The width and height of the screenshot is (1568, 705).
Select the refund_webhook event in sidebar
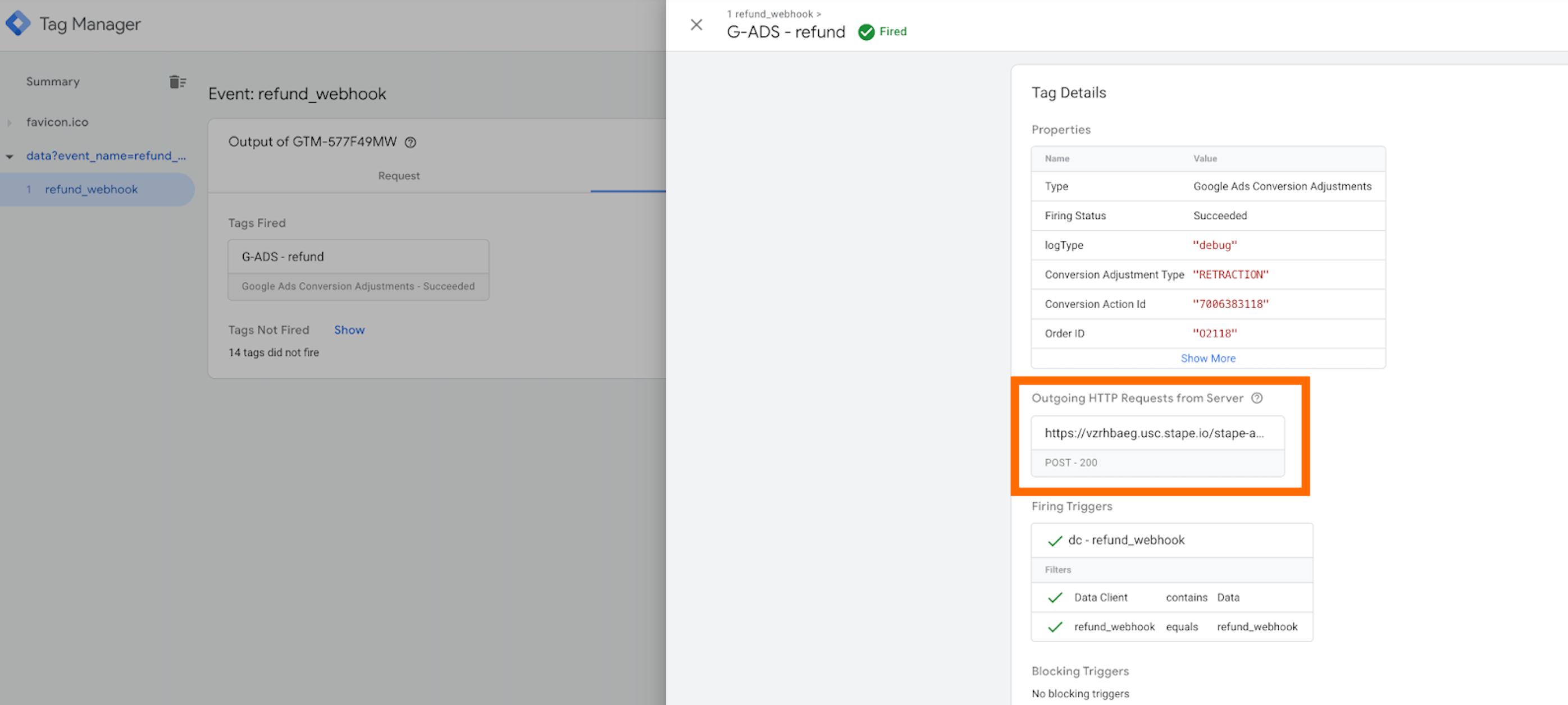[x=97, y=189]
